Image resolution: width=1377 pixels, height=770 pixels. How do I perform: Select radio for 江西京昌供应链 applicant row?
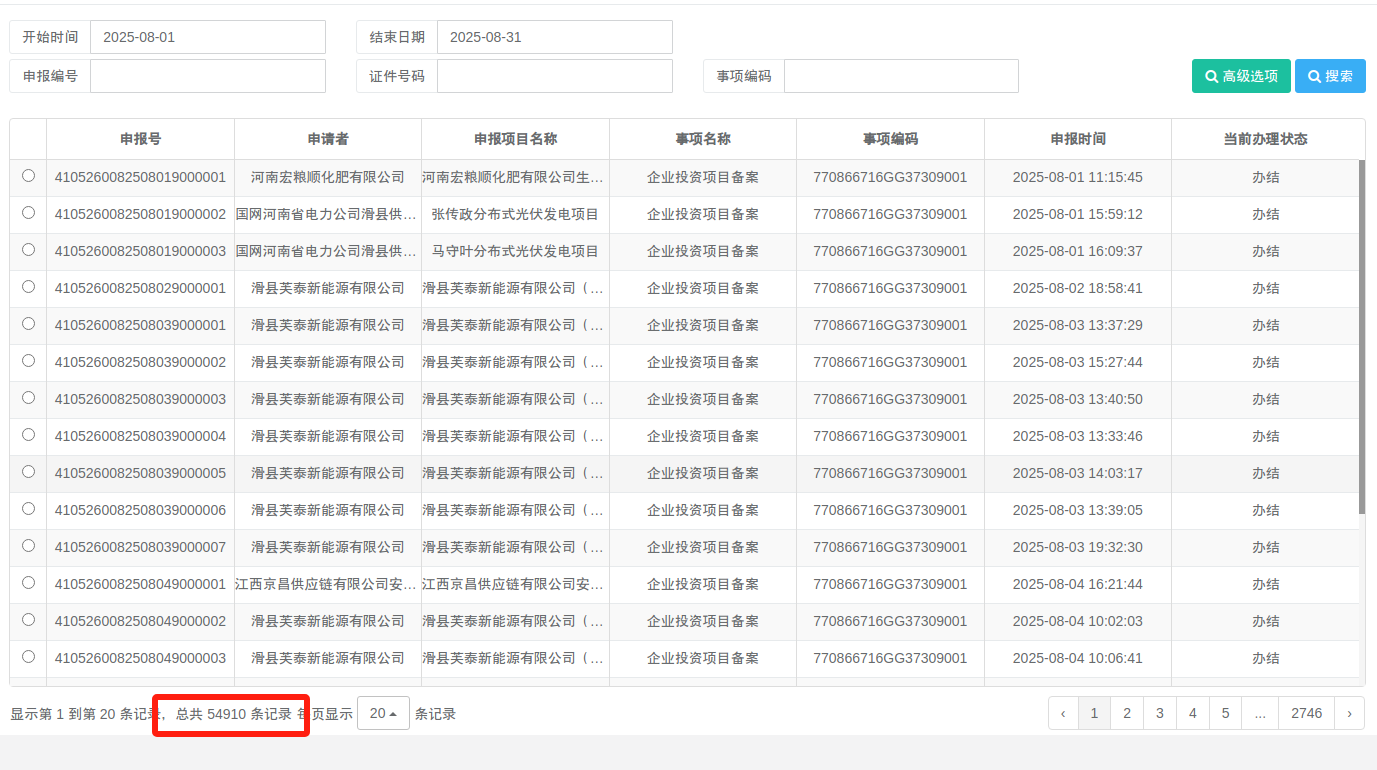pyautogui.click(x=28, y=583)
